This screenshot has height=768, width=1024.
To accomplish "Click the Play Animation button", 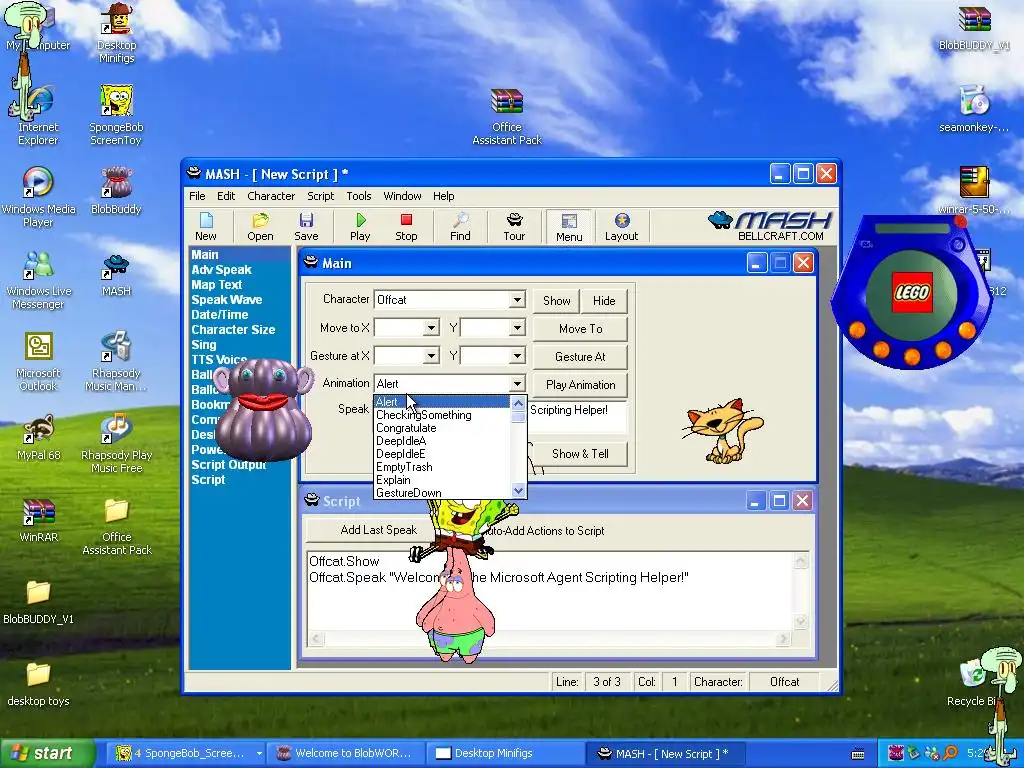I will point(581,385).
